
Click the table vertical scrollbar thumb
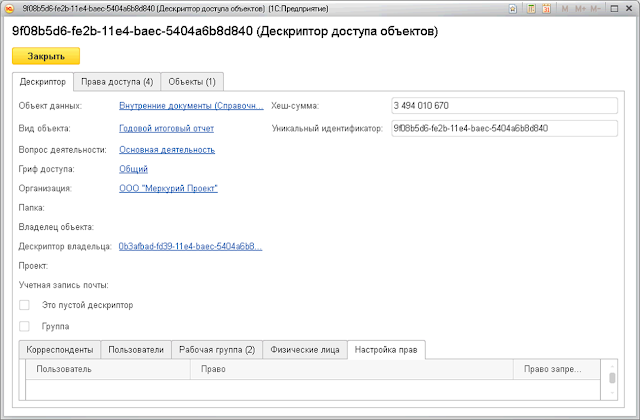(612, 378)
